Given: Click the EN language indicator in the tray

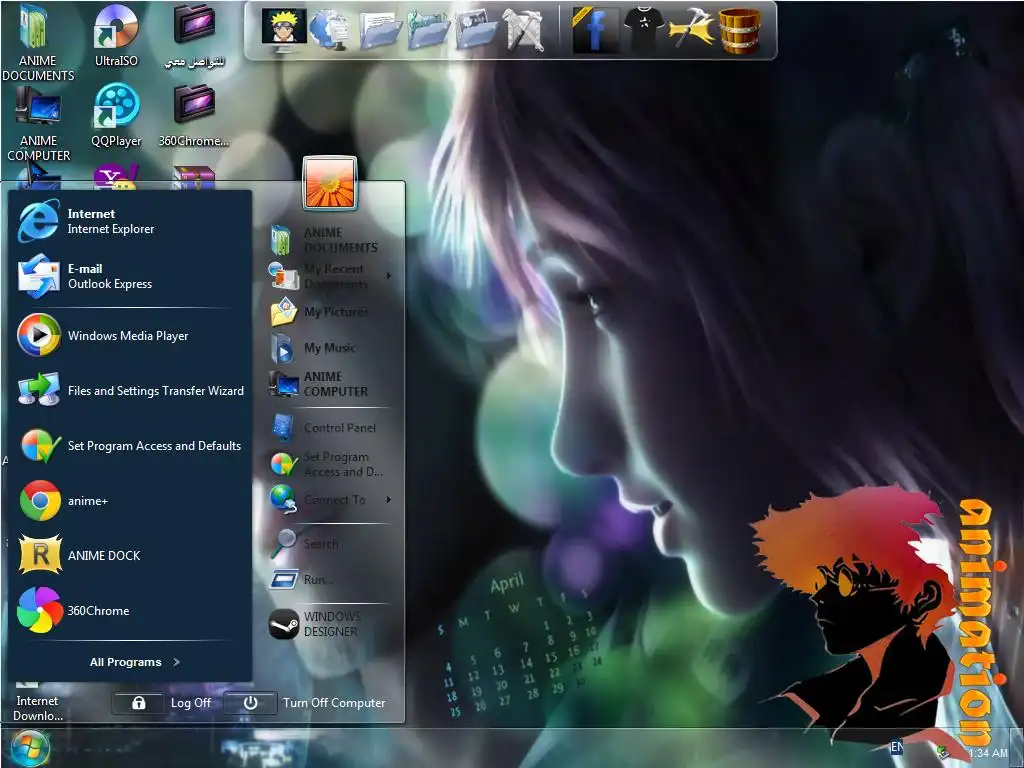Looking at the screenshot, I should [x=897, y=746].
